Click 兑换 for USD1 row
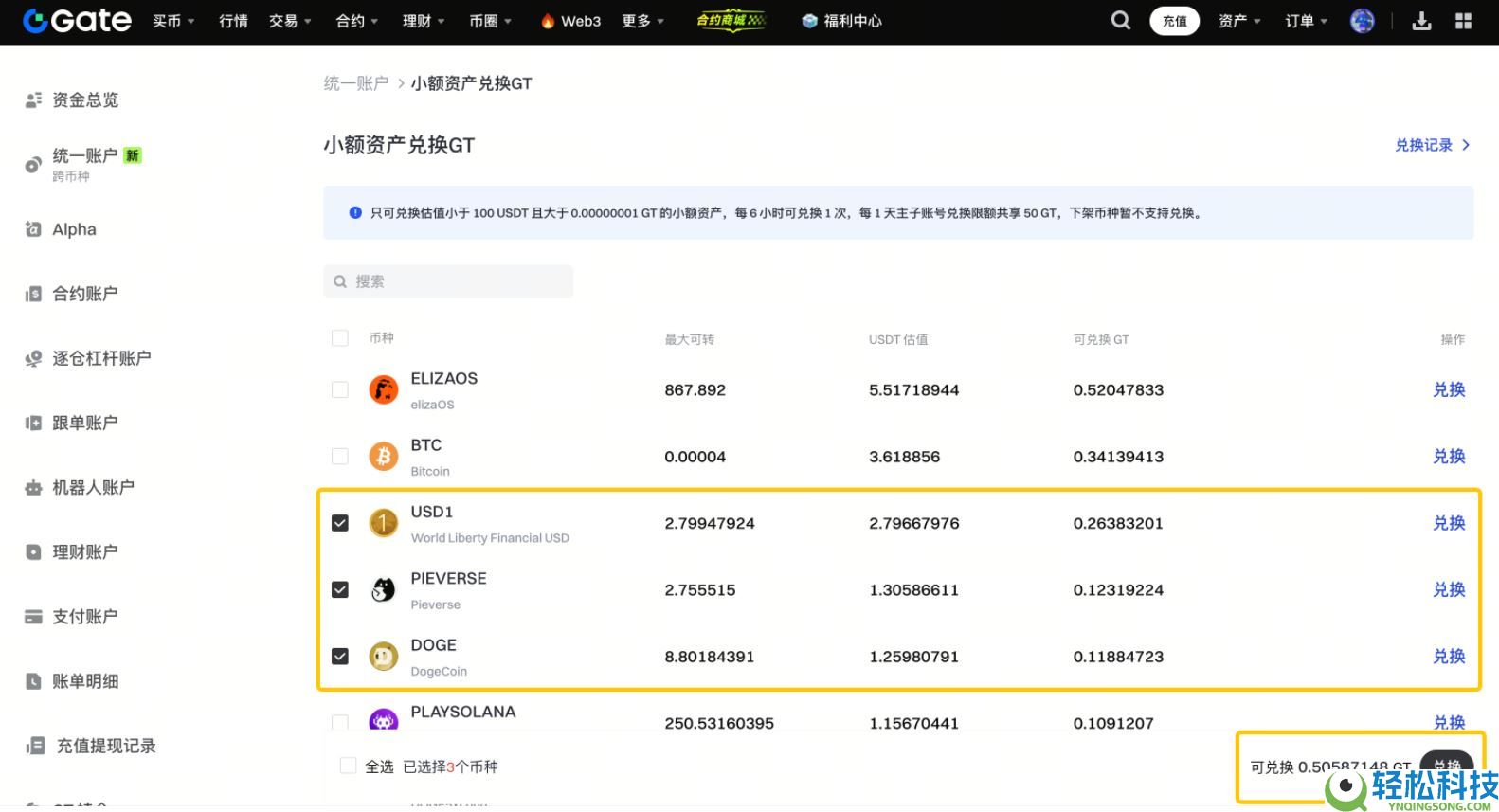1499x812 pixels. 1449,523
